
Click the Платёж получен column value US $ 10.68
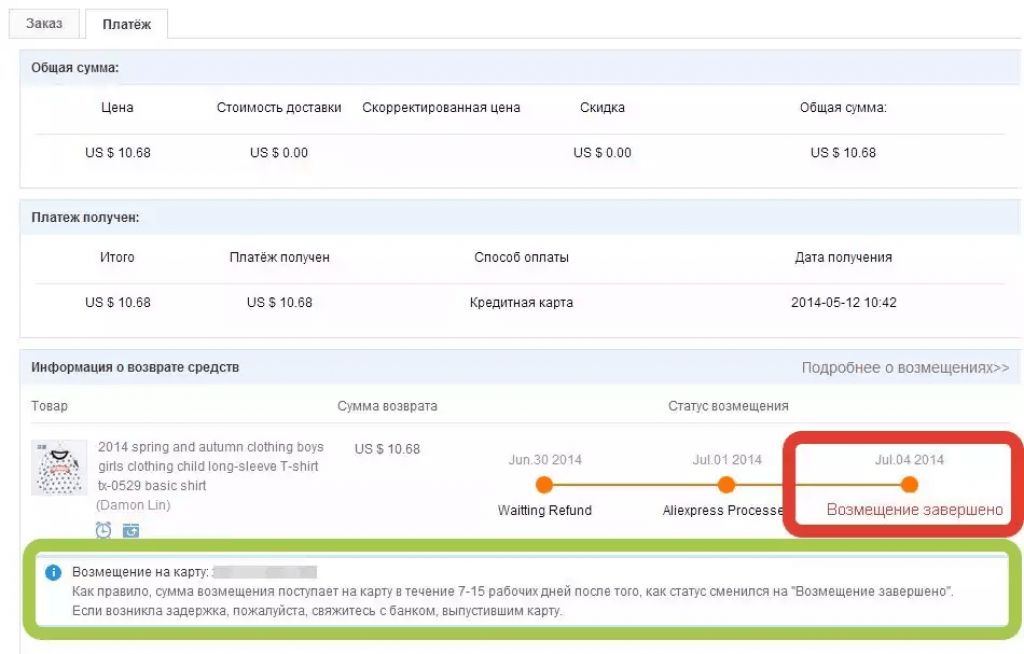280,302
